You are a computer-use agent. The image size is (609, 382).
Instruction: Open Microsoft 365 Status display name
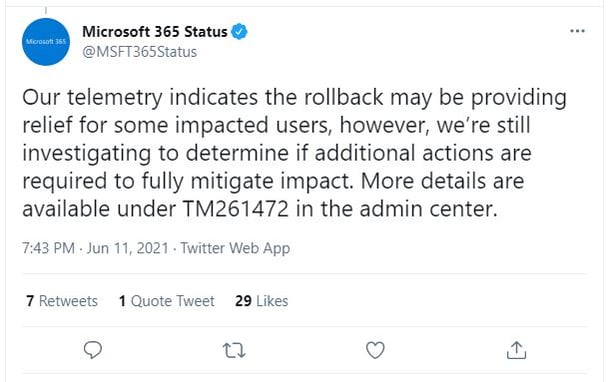155,32
